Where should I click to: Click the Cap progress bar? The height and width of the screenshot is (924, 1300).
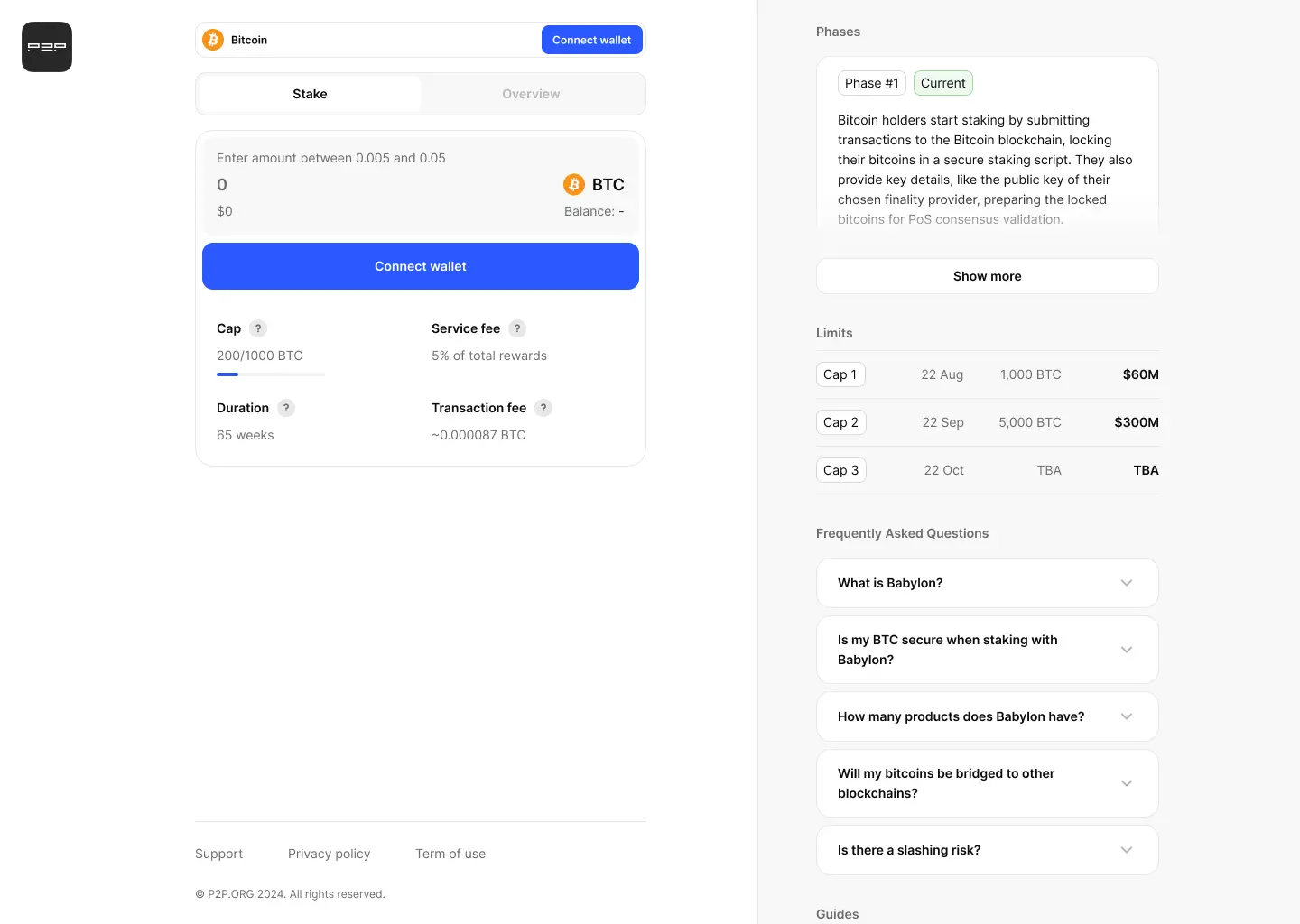[x=271, y=374]
